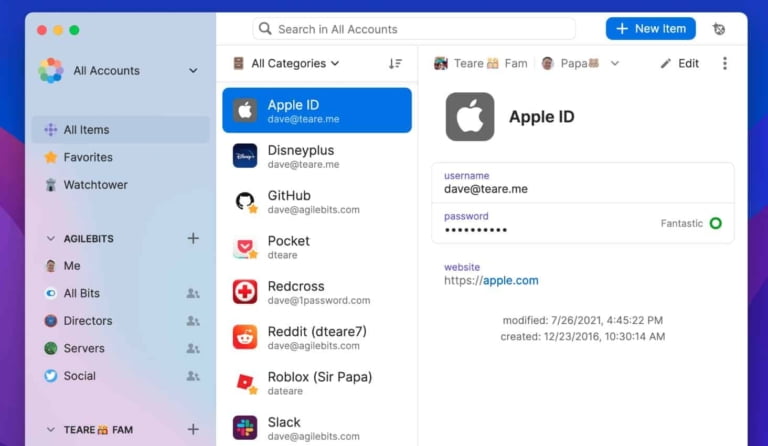Collapse the AGILEBITS section
This screenshot has width=768, height=446.
coord(50,238)
